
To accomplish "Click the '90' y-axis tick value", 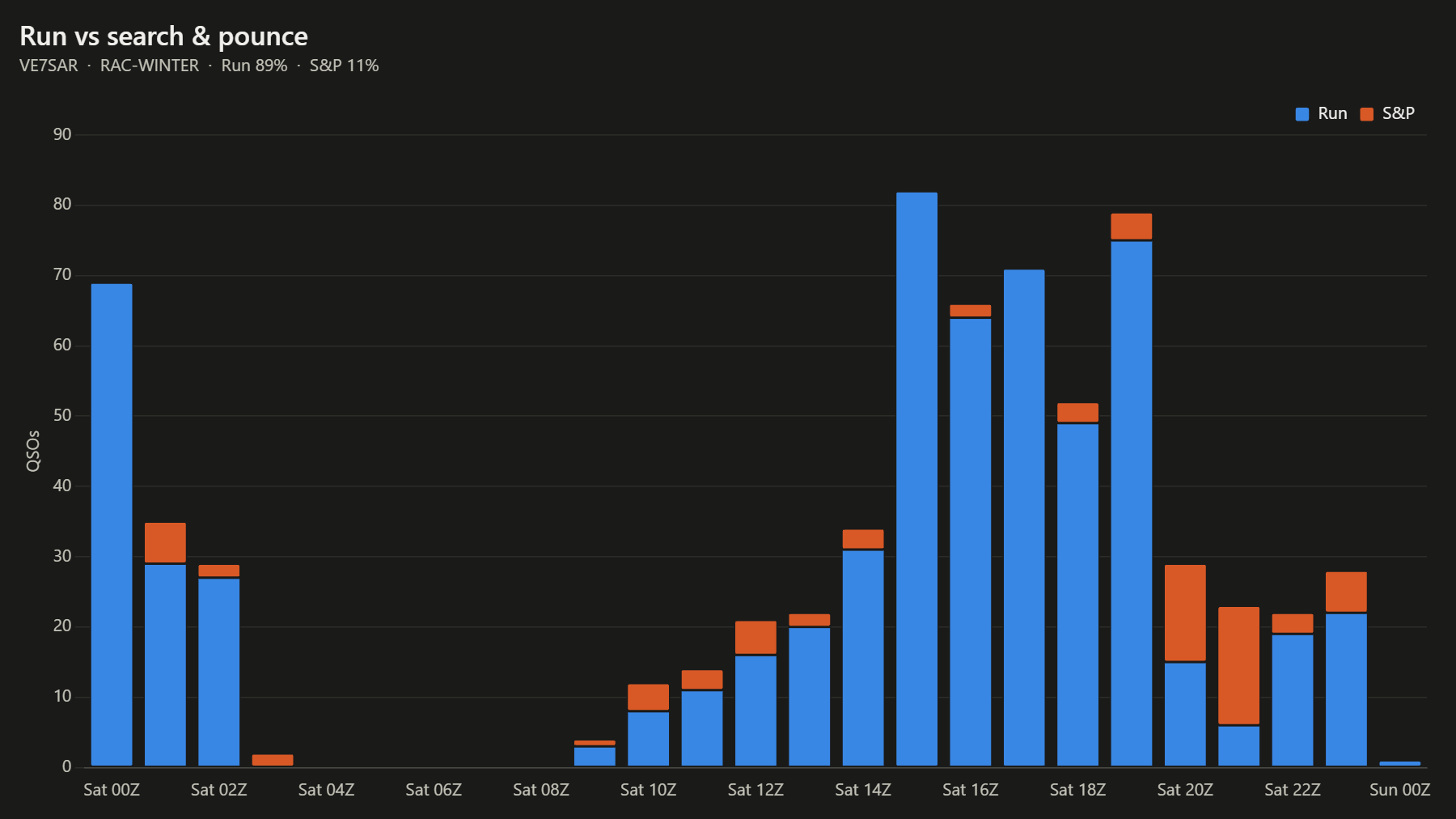I will tap(62, 134).
